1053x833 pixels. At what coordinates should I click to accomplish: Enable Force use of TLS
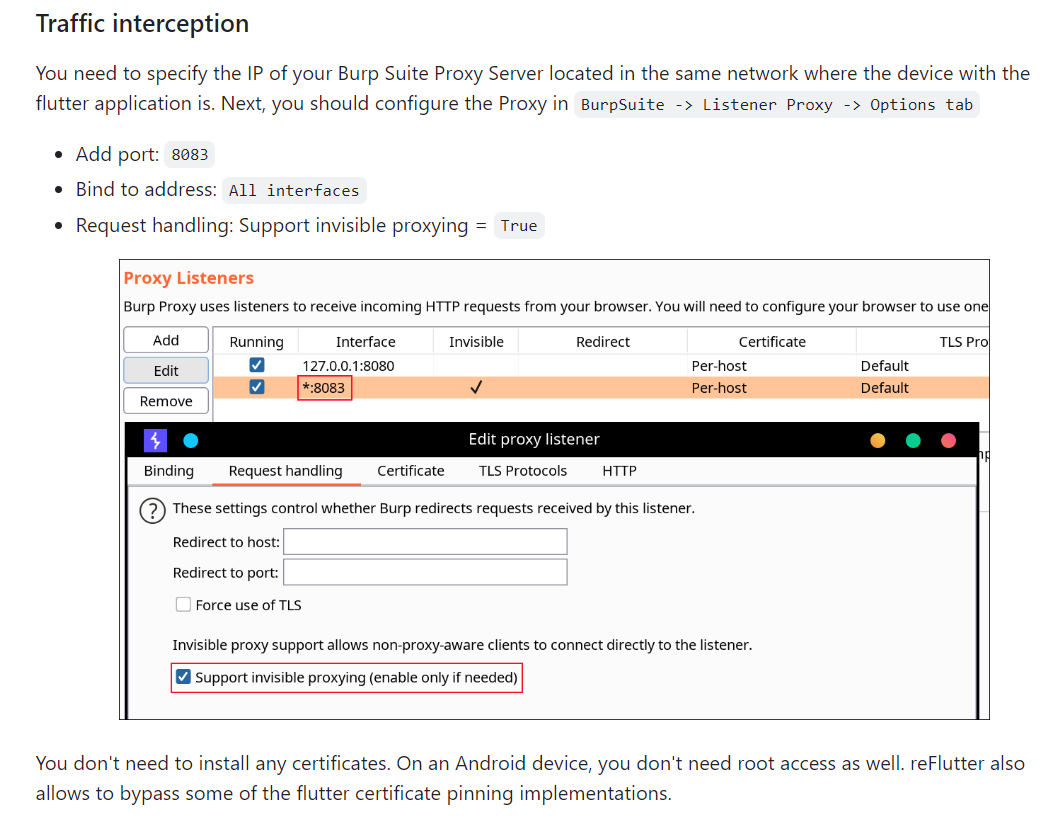pos(183,605)
